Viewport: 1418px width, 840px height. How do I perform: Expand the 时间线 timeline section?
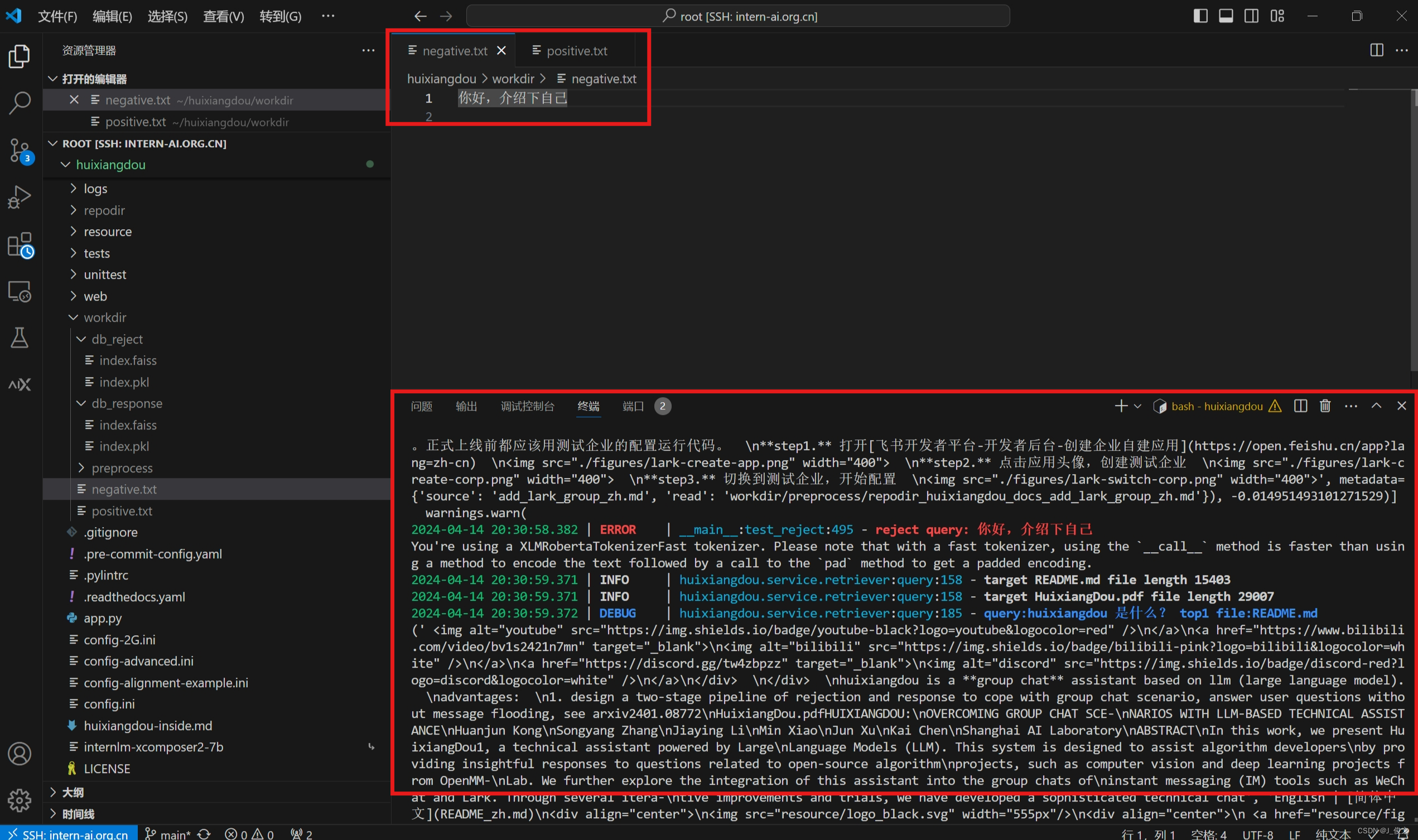coord(216,814)
